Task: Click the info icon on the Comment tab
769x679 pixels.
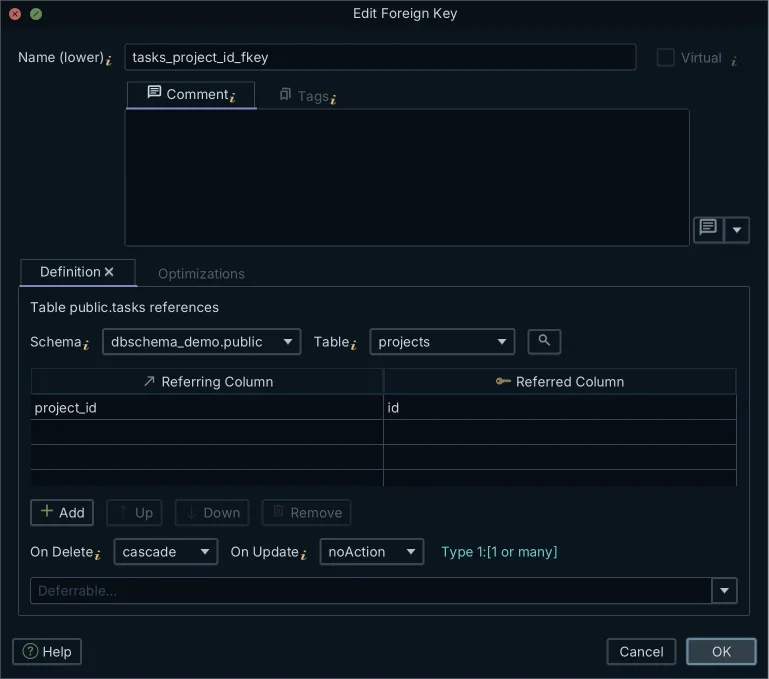Action: 232,97
